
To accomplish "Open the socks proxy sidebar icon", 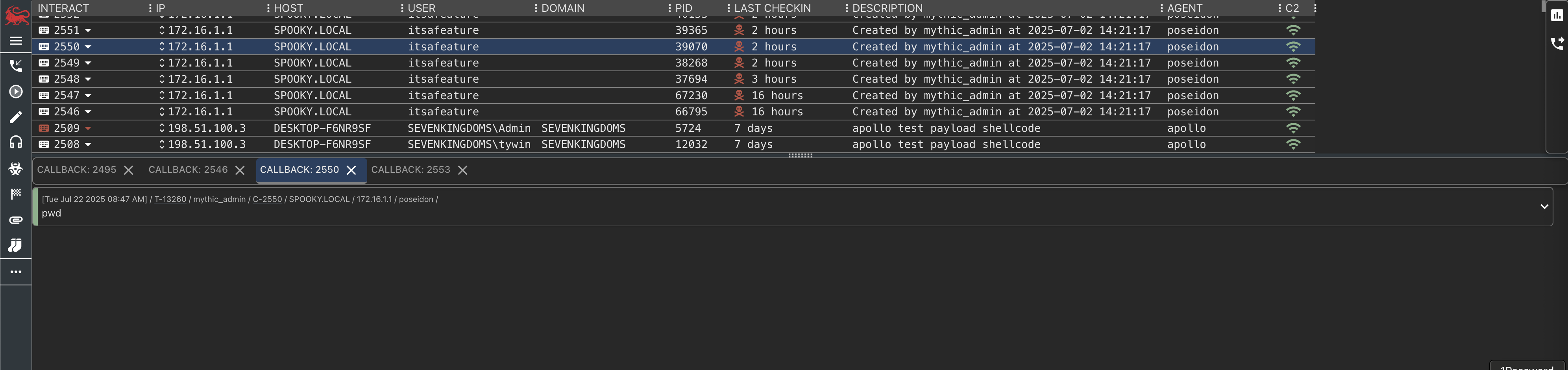I will [x=15, y=245].
